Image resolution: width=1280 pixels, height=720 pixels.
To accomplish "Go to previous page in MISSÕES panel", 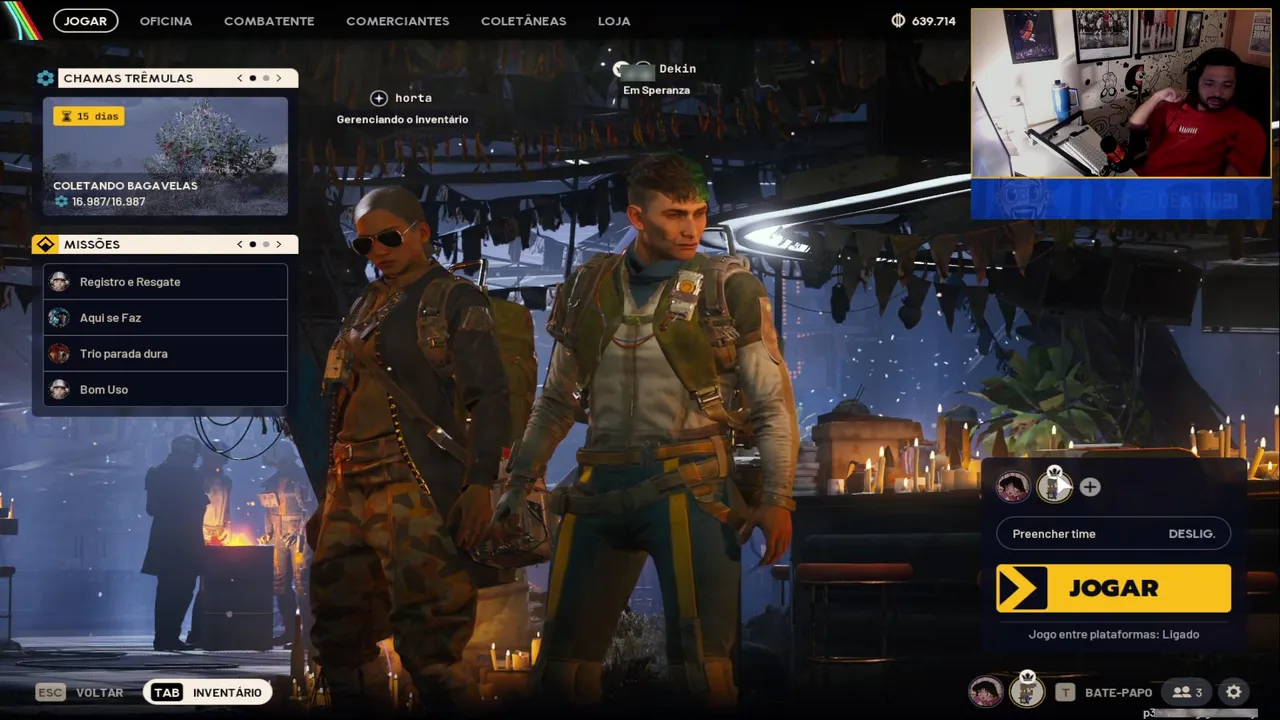I will pos(239,244).
